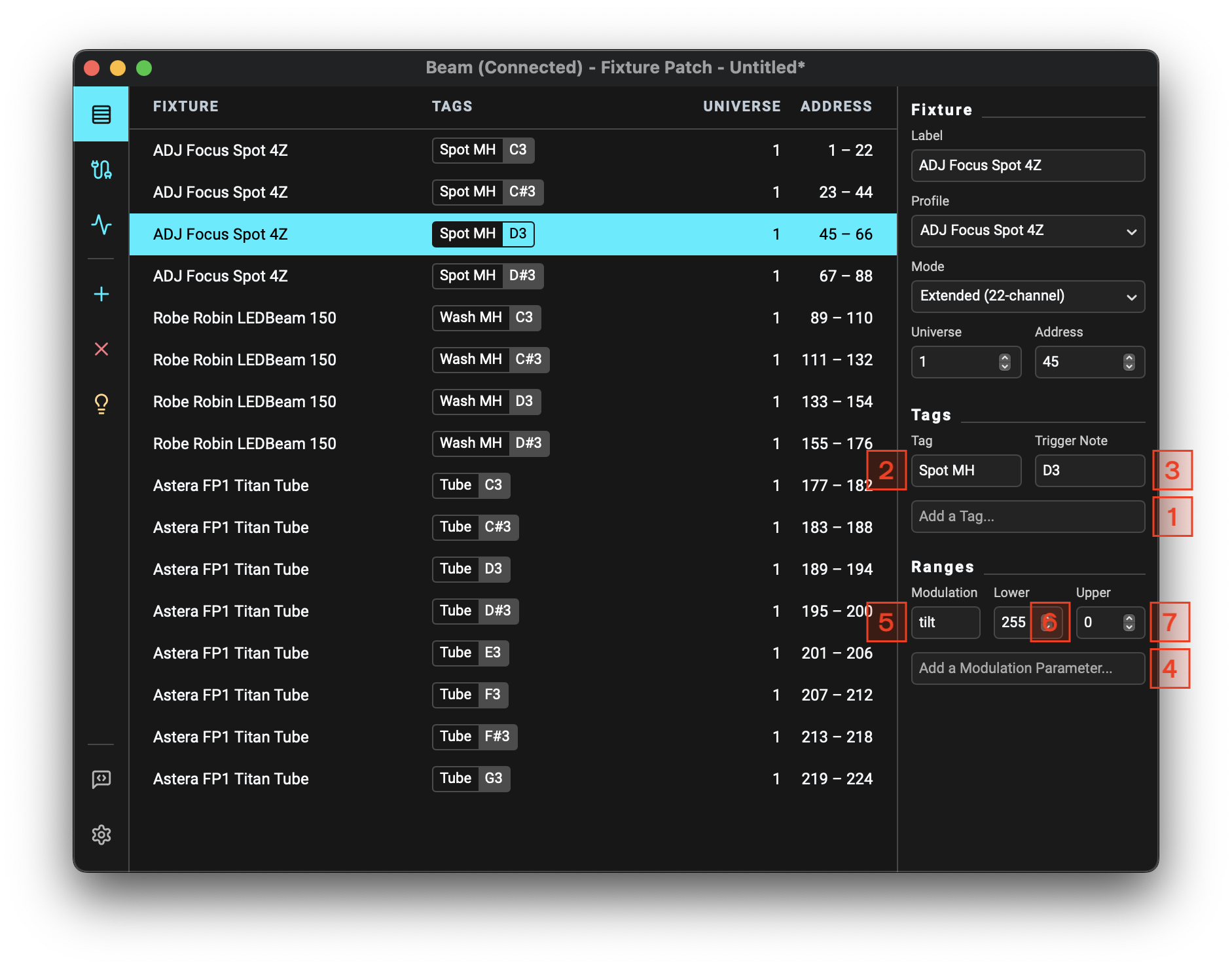Click the Tube F3 tag
Screen dimensions: 1232x969
[470, 695]
